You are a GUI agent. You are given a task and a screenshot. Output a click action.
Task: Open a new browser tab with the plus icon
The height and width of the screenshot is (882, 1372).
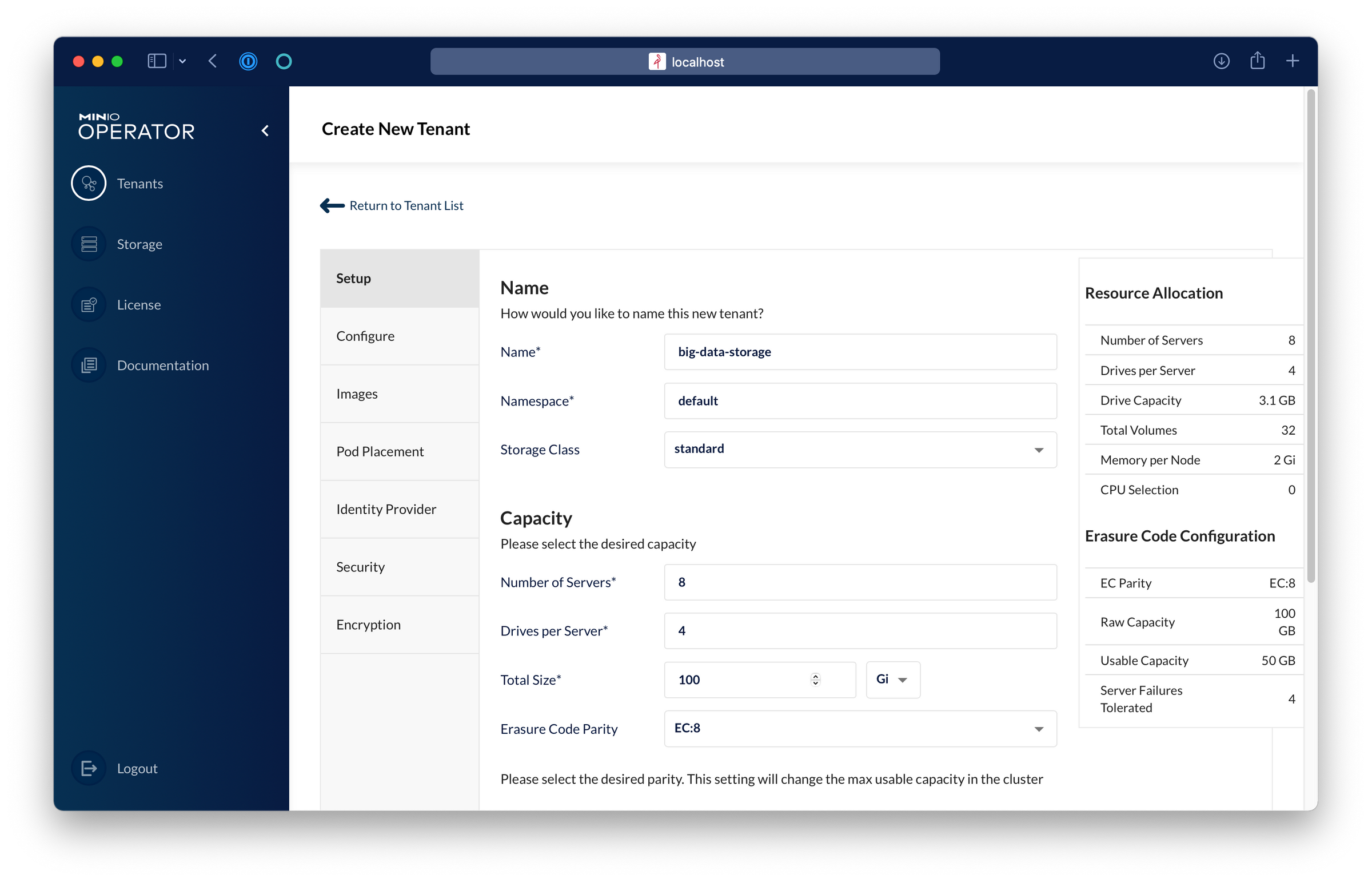[1293, 61]
